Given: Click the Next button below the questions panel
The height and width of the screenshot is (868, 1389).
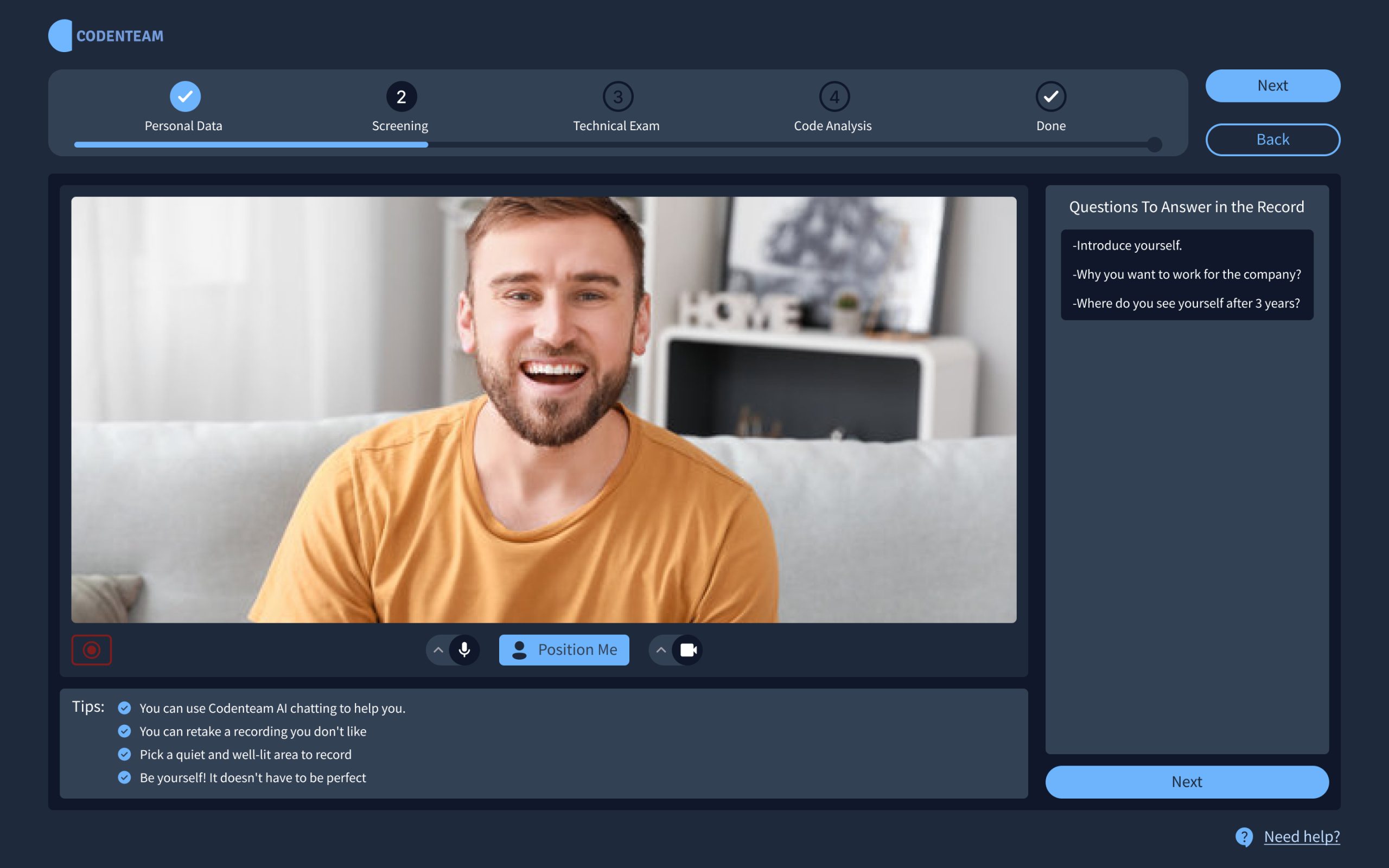Looking at the screenshot, I should tap(1187, 782).
